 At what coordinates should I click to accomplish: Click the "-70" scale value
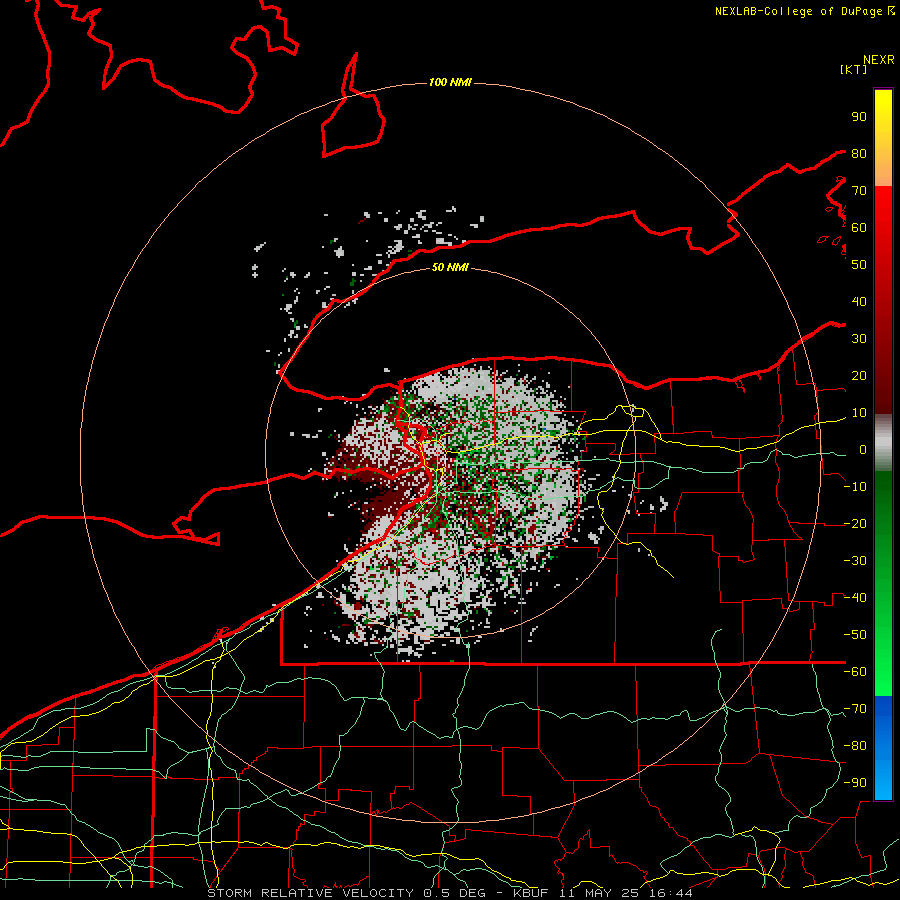tap(855, 709)
